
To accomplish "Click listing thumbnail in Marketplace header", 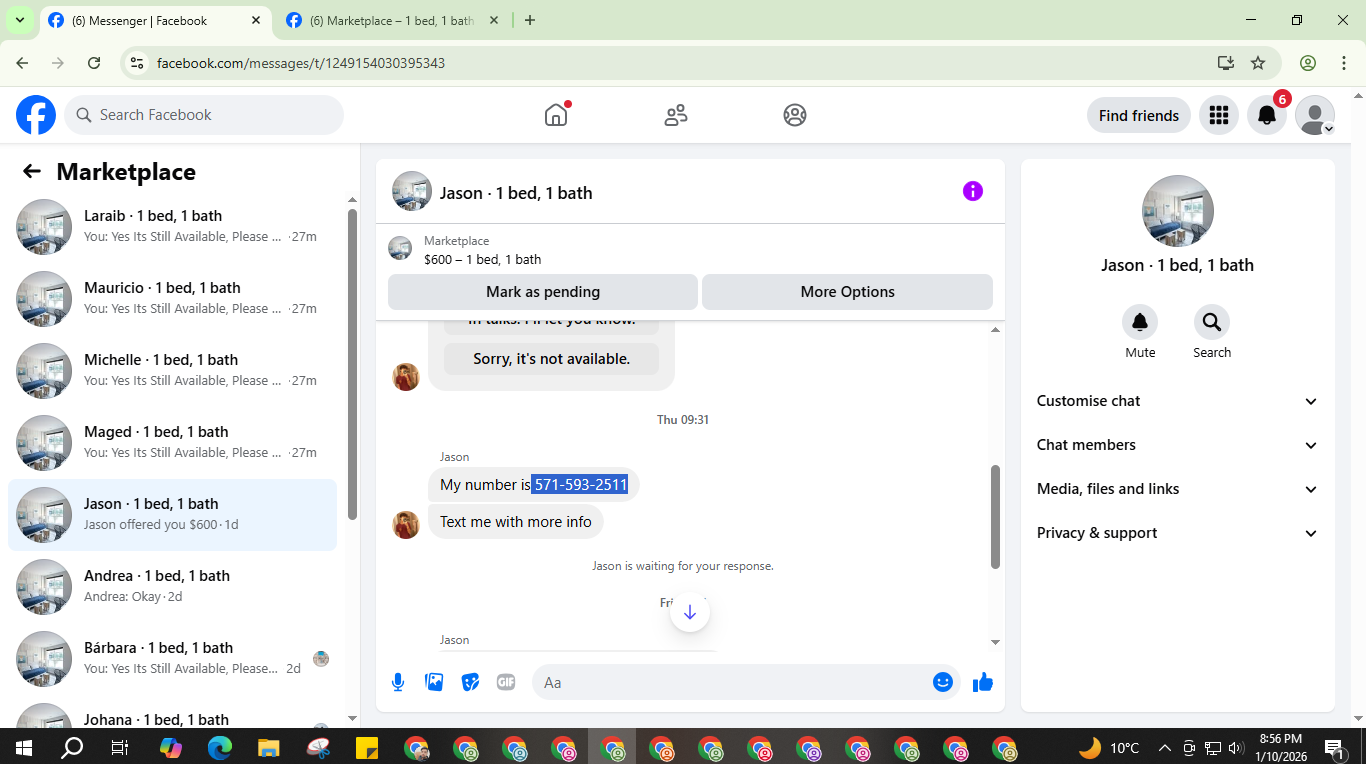I will point(400,249).
